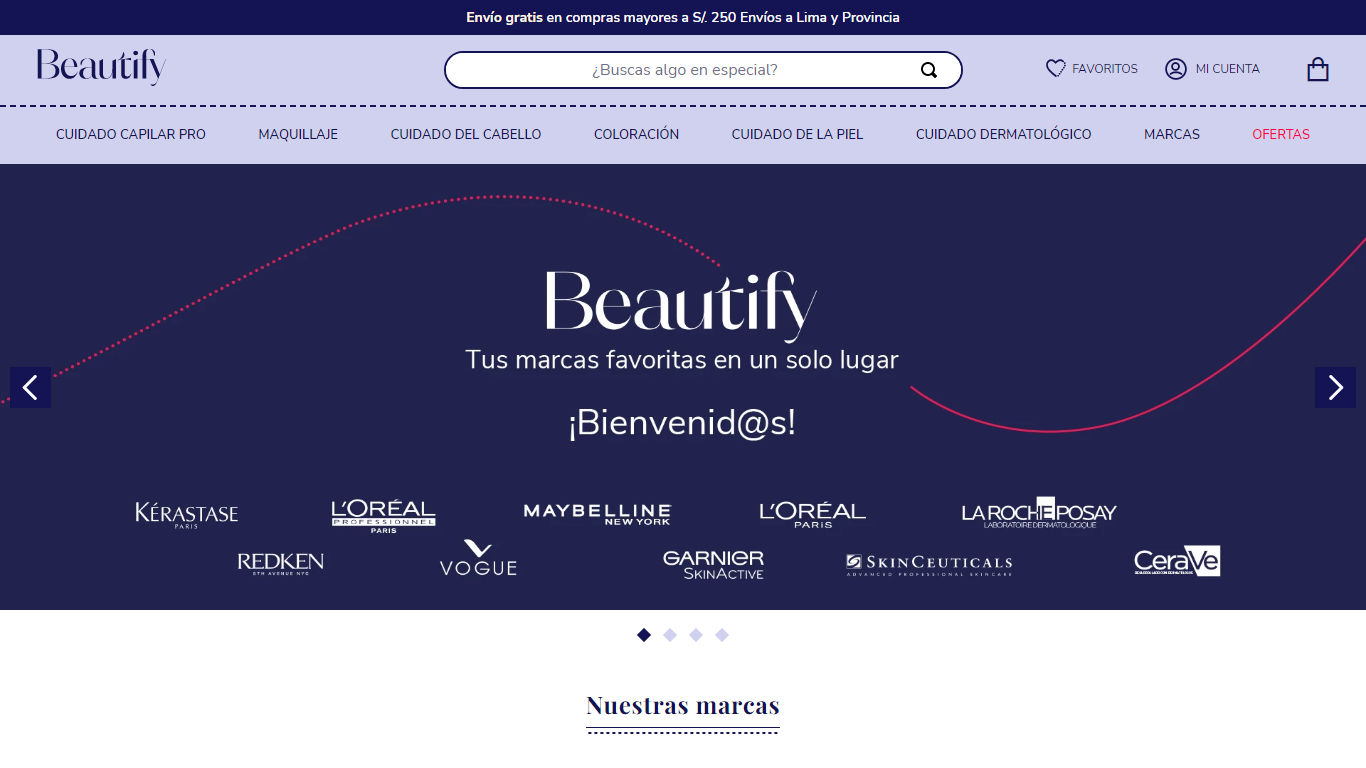
Task: Open favorites via heart icon
Action: 1055,69
